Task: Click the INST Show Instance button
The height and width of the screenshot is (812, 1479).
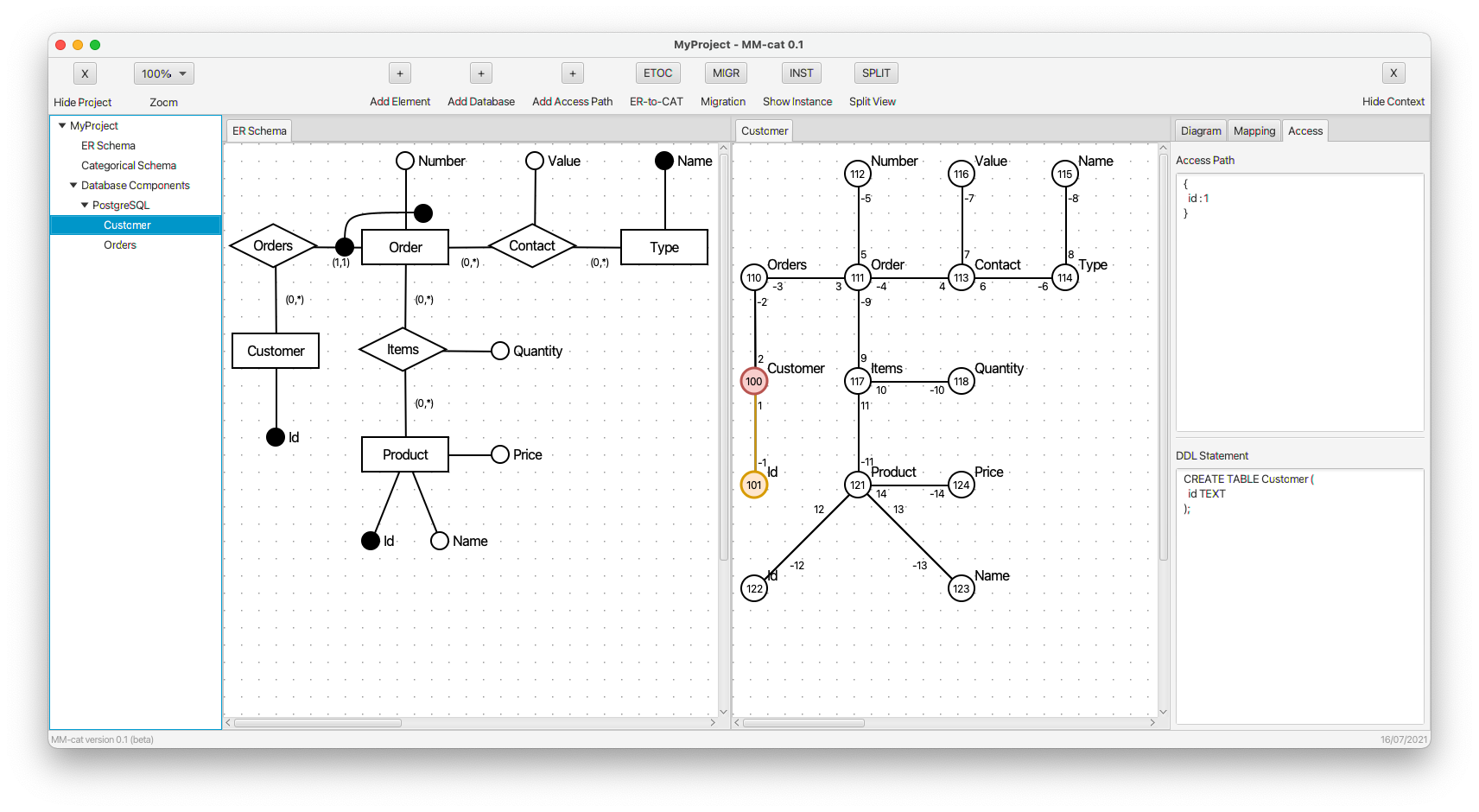Action: point(801,73)
